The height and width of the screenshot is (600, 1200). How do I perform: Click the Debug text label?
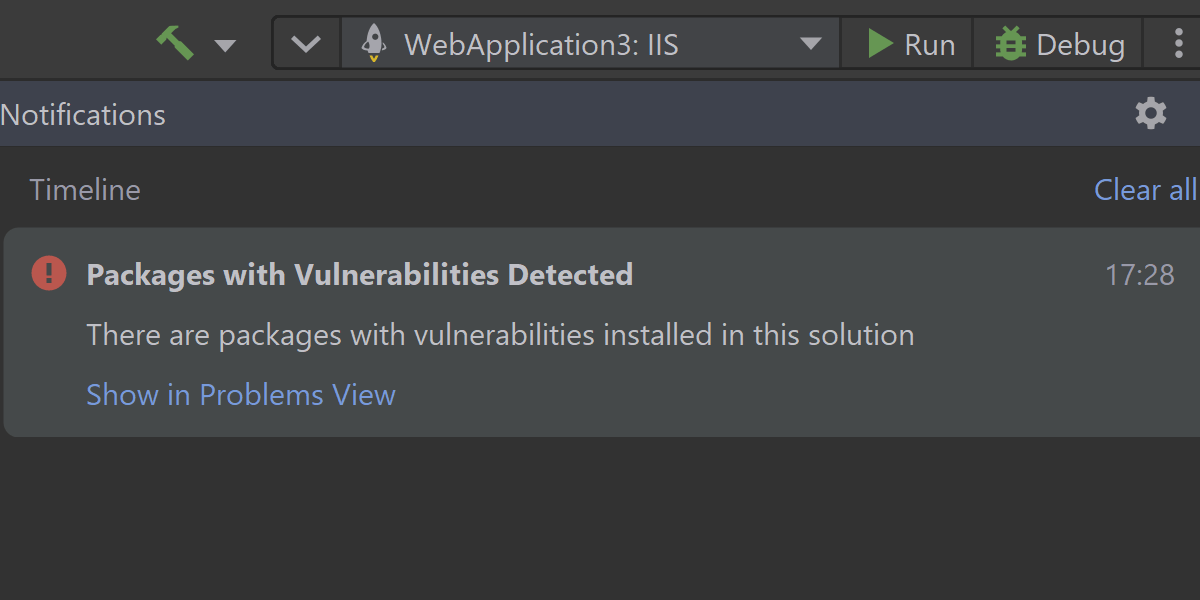pyautogui.click(x=1080, y=45)
